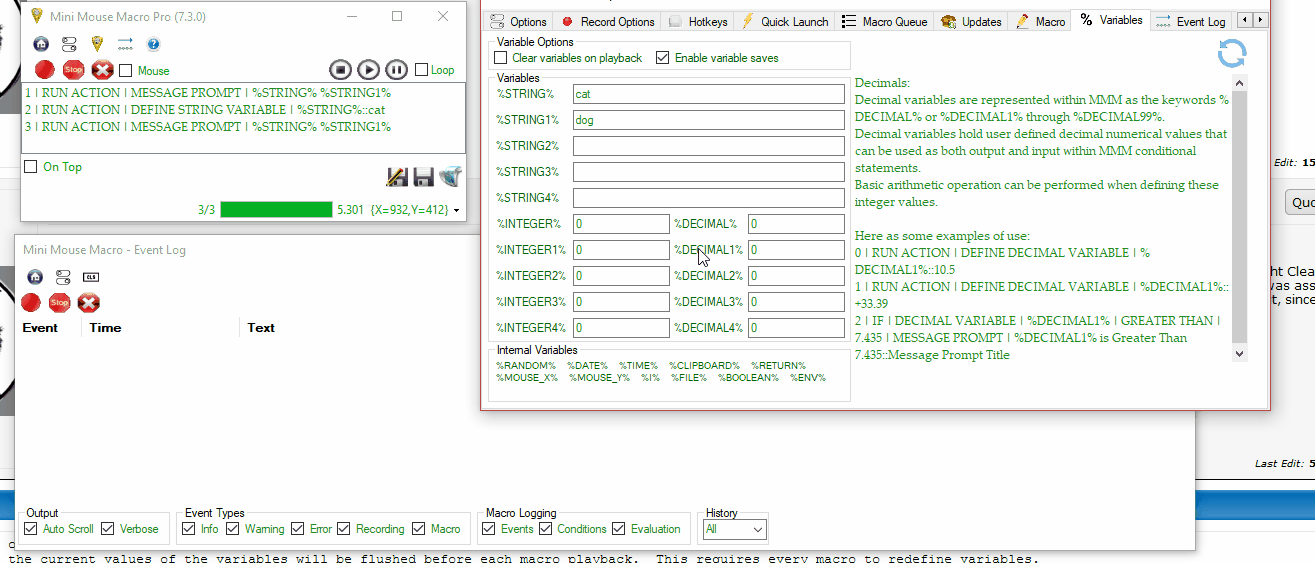Viewport: 1315px width, 563px height.
Task: Click the %STRING1% input field containing dog
Action: [x=708, y=120]
